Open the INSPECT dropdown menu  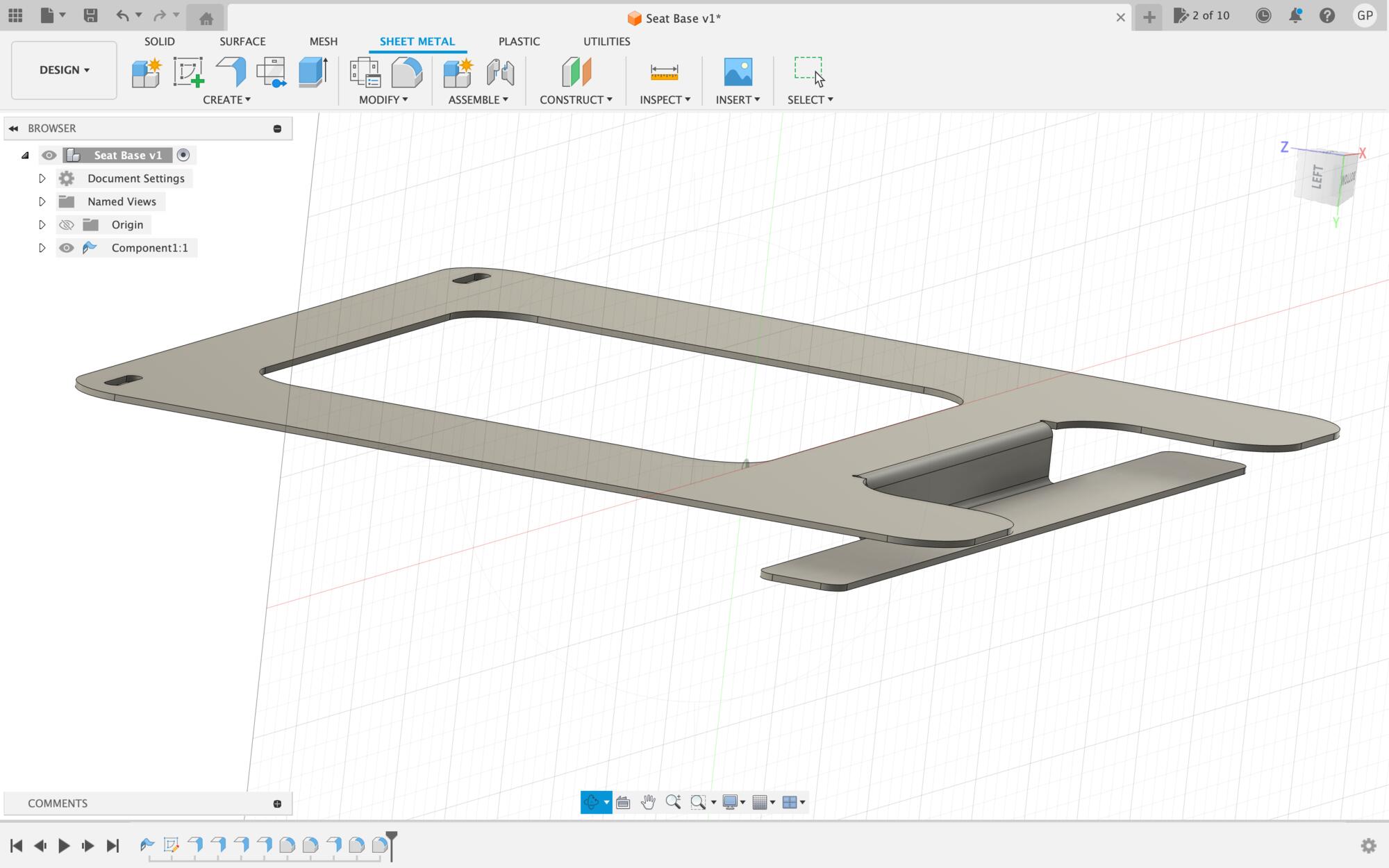[665, 100]
